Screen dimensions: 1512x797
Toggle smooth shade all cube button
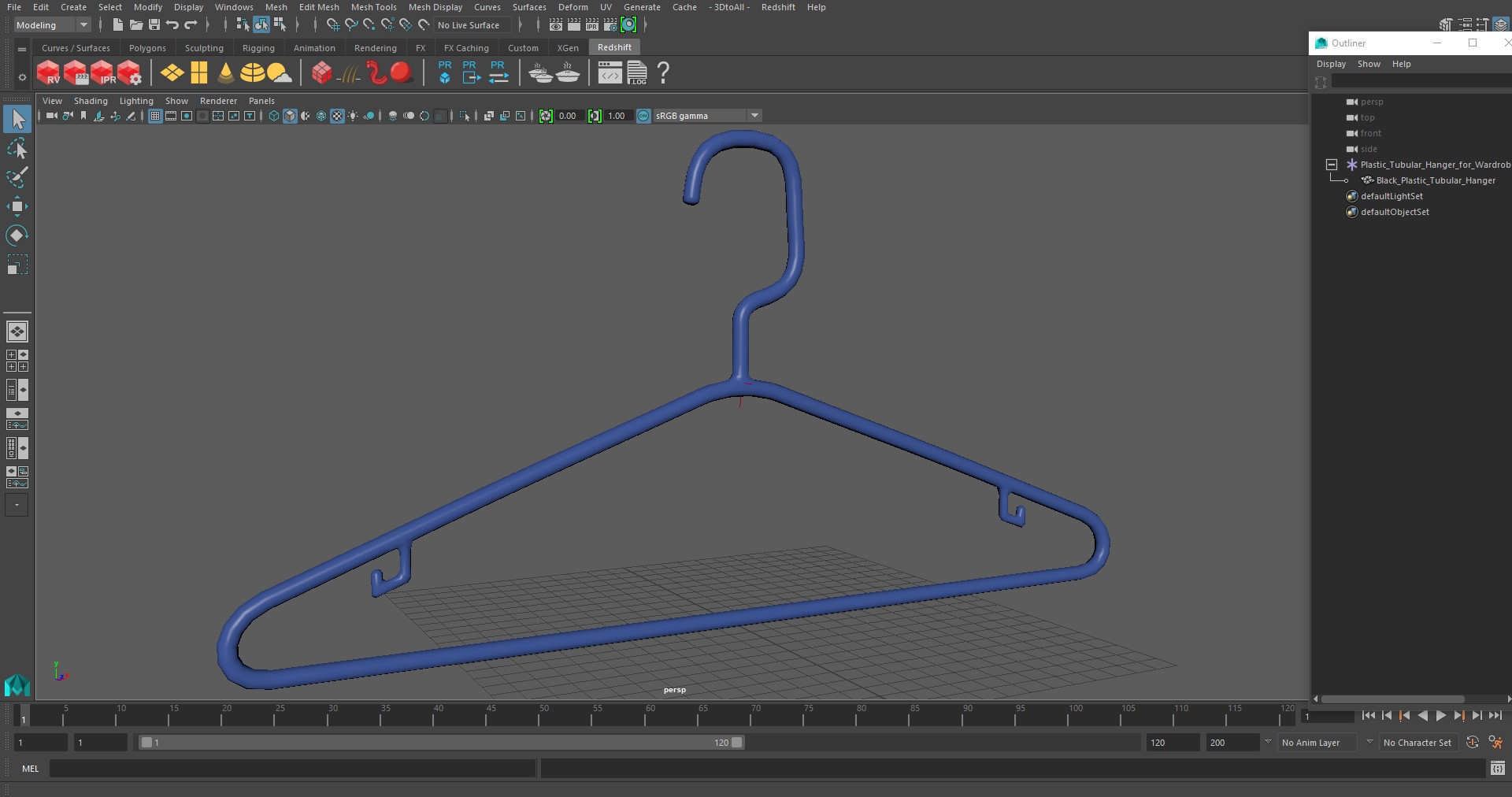pos(290,116)
